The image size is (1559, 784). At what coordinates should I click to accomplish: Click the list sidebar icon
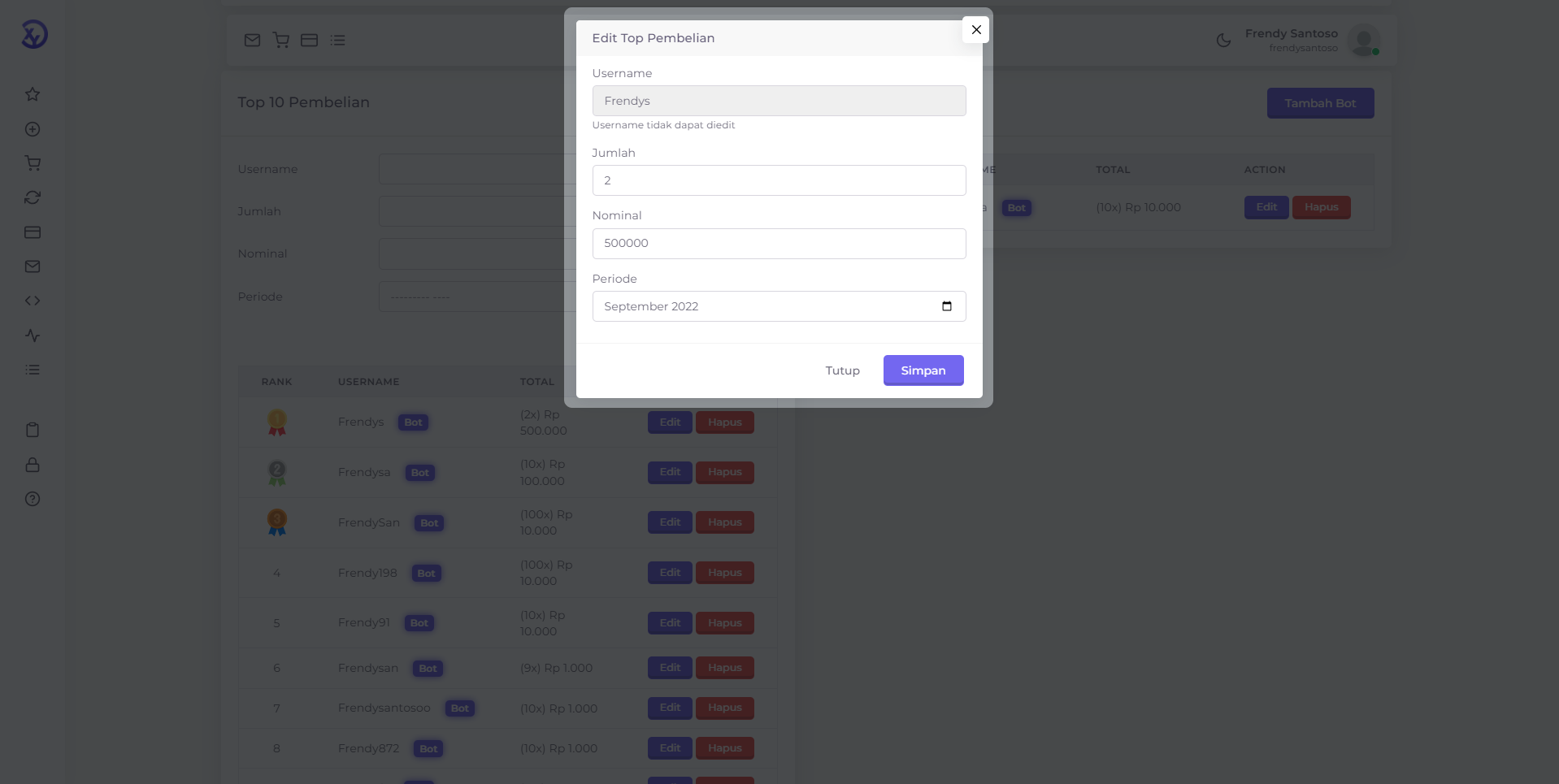pos(33,370)
